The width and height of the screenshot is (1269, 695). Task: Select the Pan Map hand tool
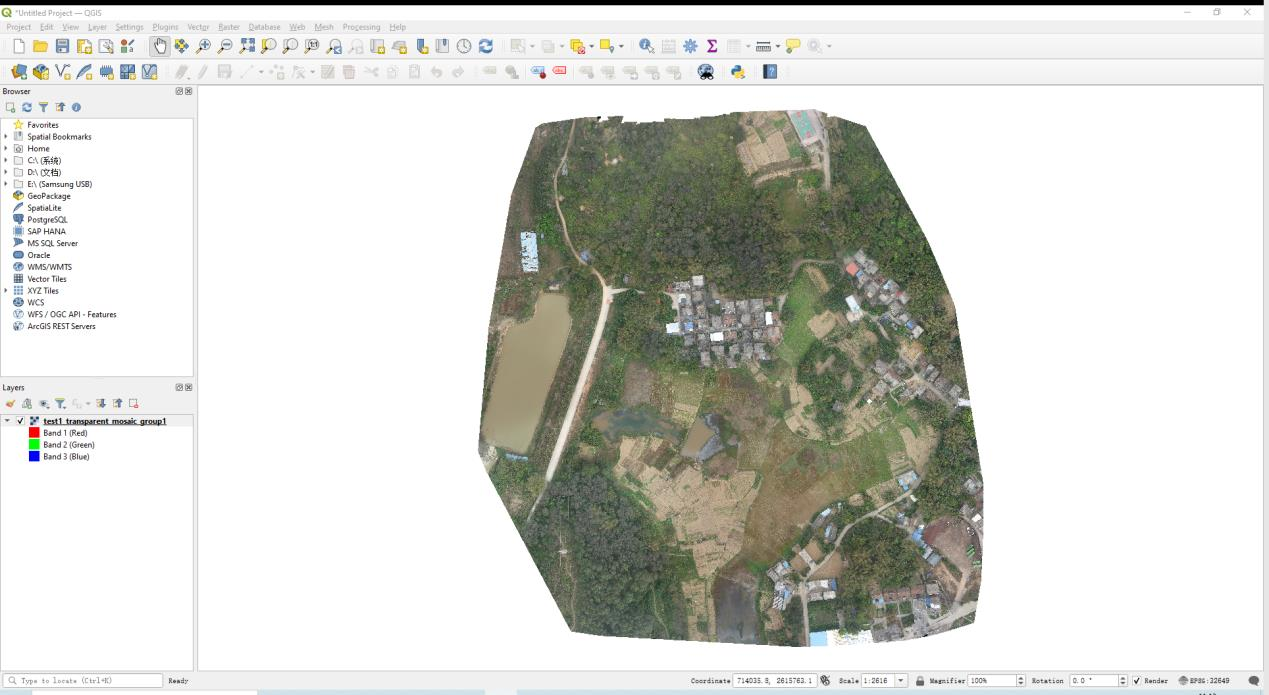(x=160, y=46)
